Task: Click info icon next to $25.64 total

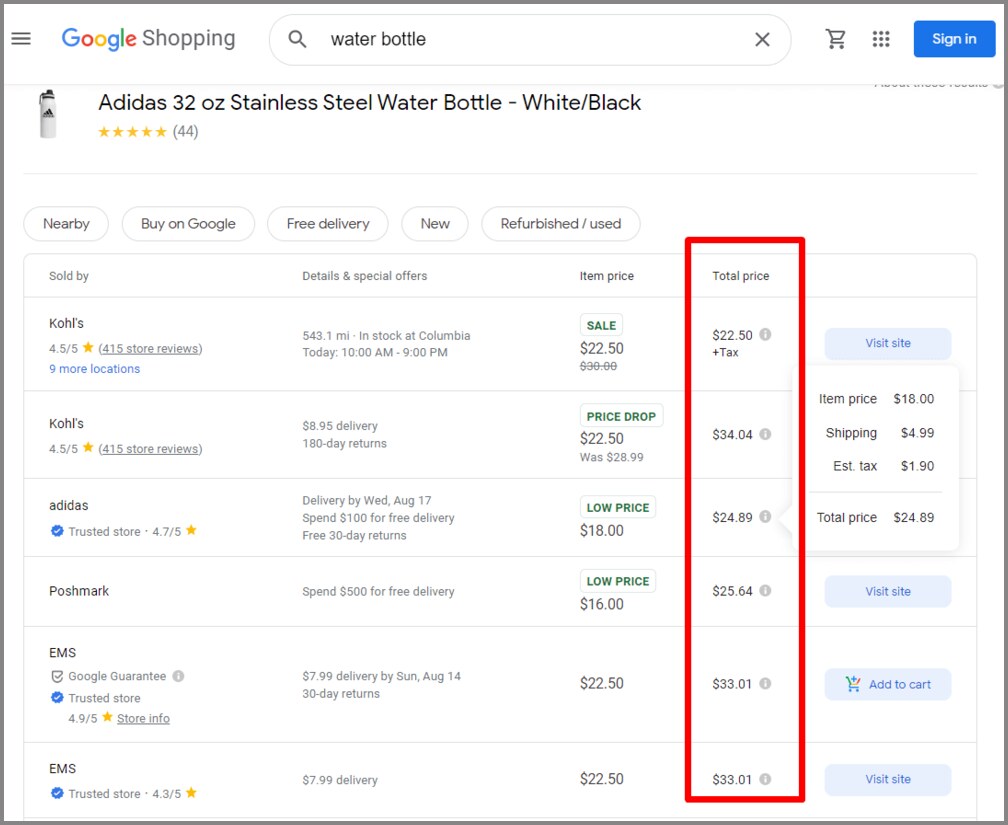Action: coord(765,590)
